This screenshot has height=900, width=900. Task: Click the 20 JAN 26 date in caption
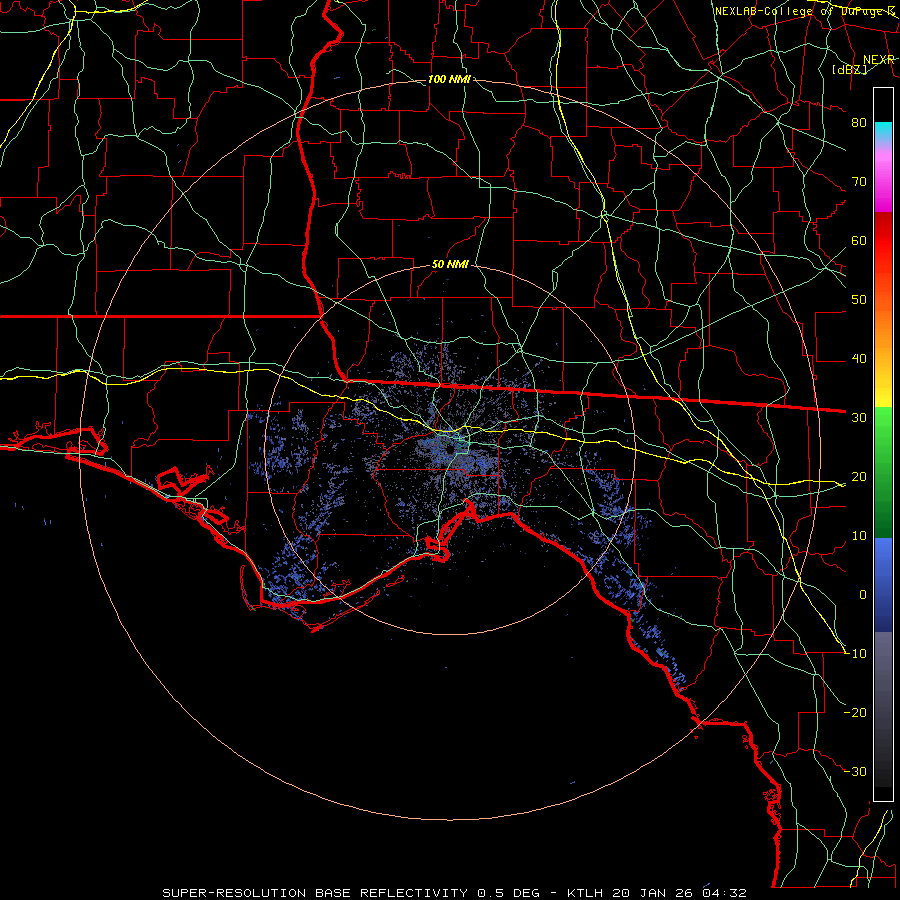pos(653,893)
